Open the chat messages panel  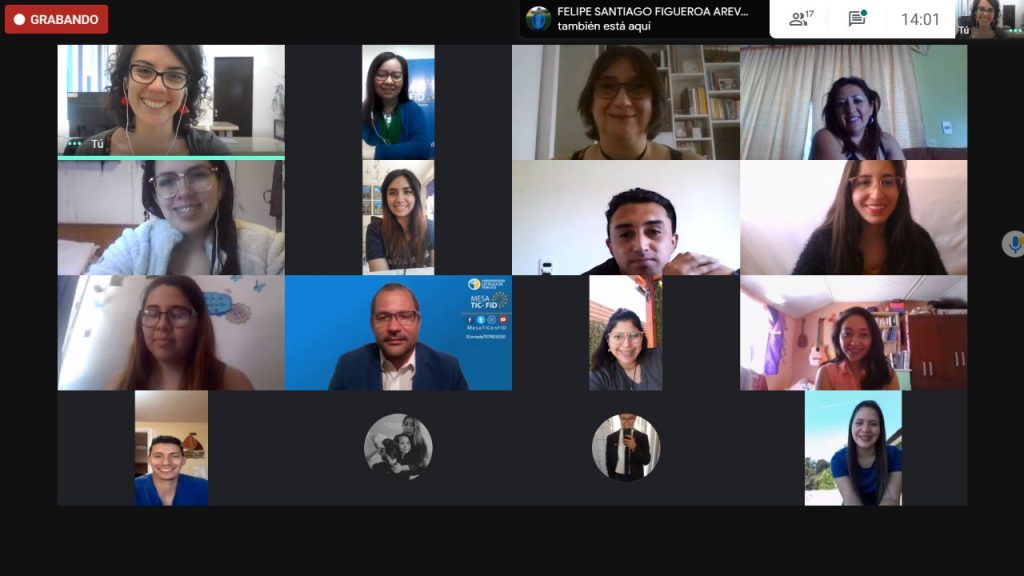(857, 19)
